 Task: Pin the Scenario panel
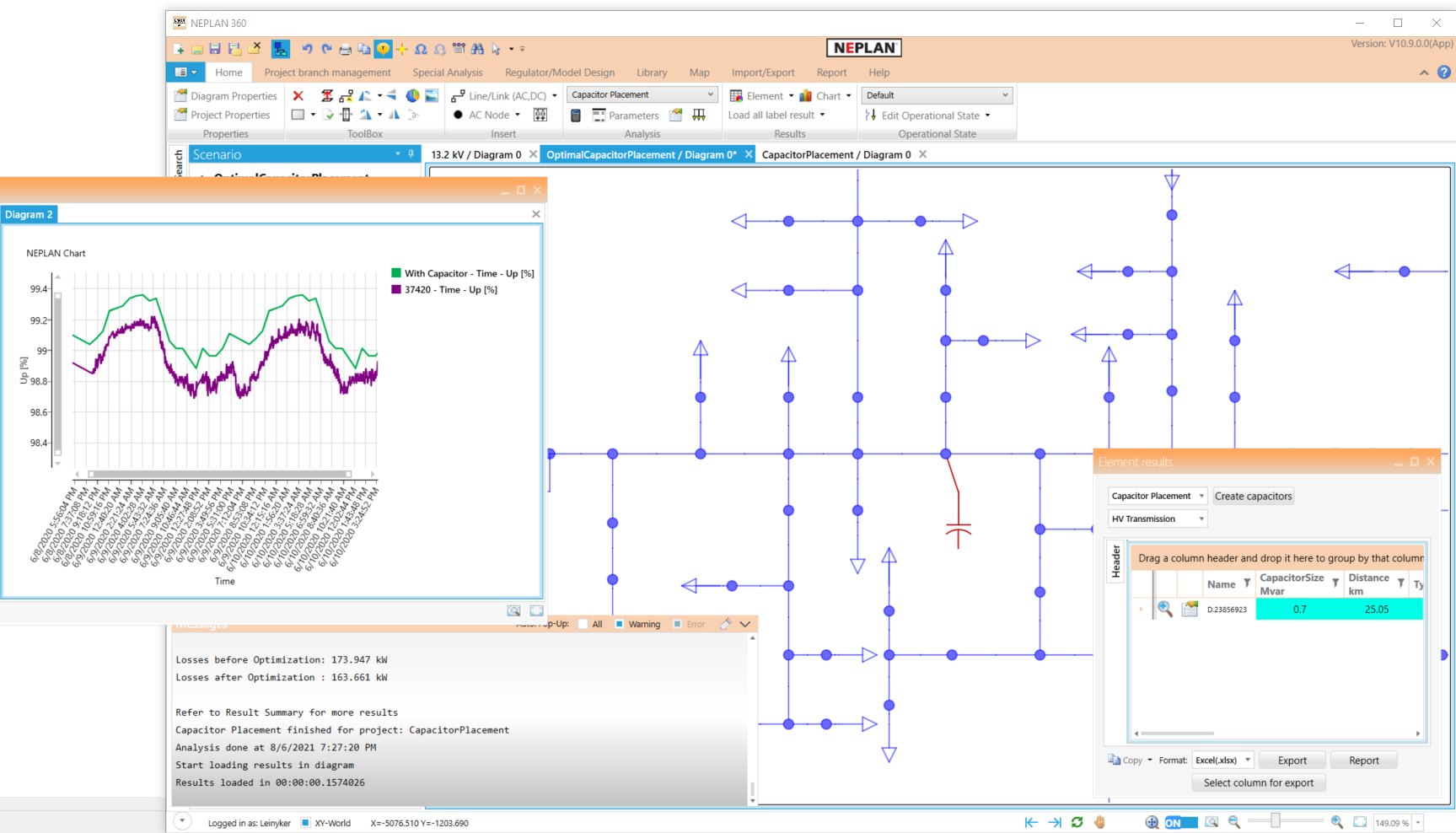(411, 153)
